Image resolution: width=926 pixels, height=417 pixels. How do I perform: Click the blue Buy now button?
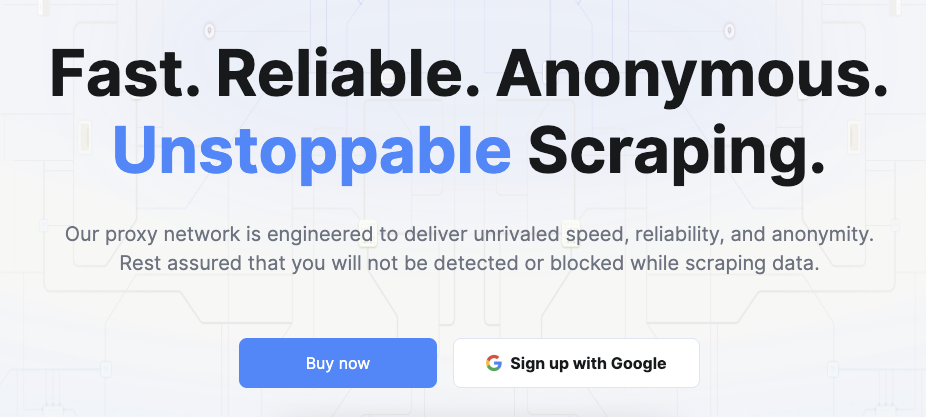point(338,363)
